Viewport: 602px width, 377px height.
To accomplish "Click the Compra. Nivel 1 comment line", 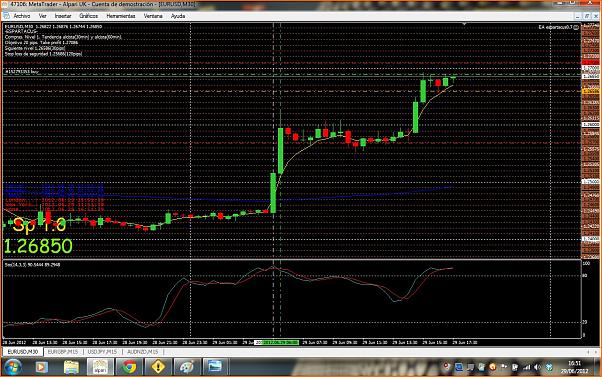I will click(63, 37).
